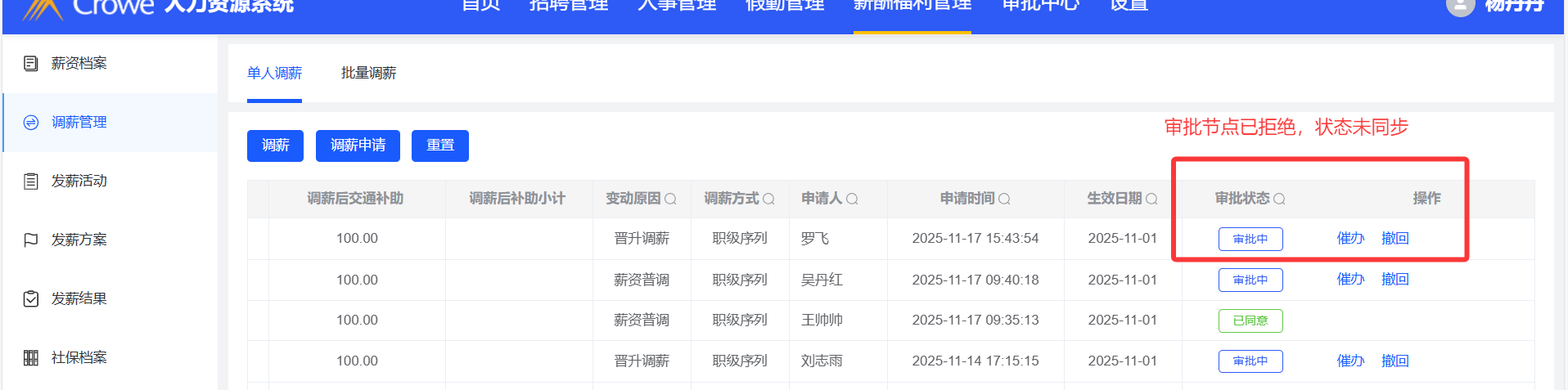Image resolution: width=1568 pixels, height=390 pixels.
Task: Click 审批中 status tag in 罗飞's row
Action: (1250, 240)
